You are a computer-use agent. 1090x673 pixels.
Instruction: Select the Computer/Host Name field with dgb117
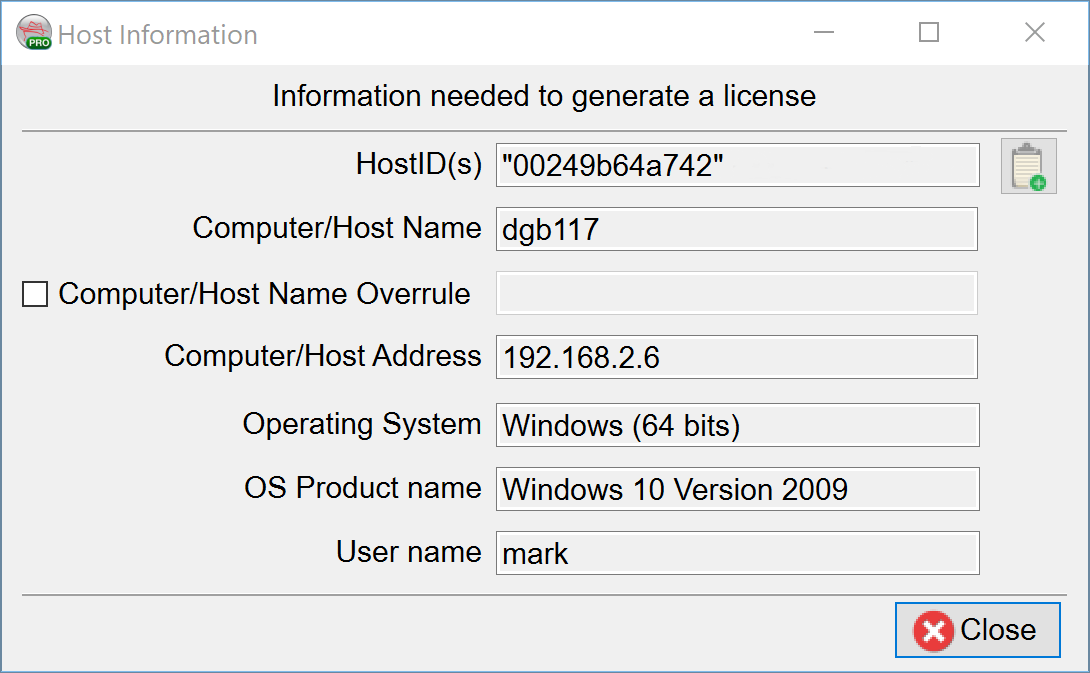pos(736,229)
